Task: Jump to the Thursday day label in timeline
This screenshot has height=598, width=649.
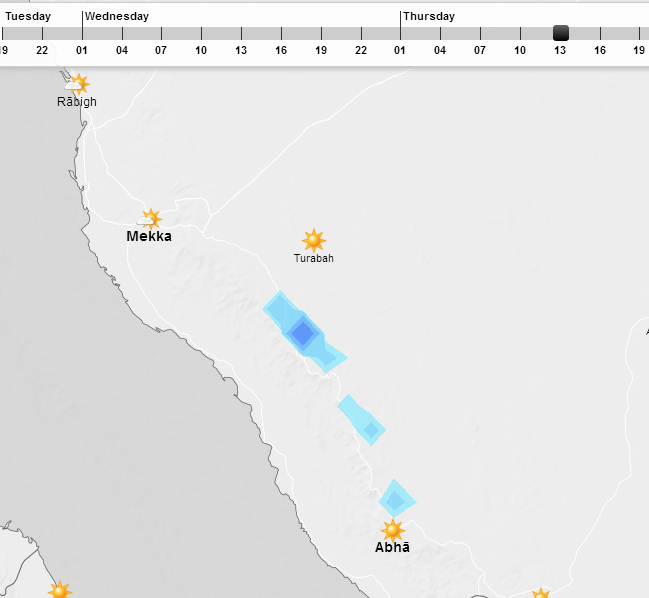Action: 429,17
